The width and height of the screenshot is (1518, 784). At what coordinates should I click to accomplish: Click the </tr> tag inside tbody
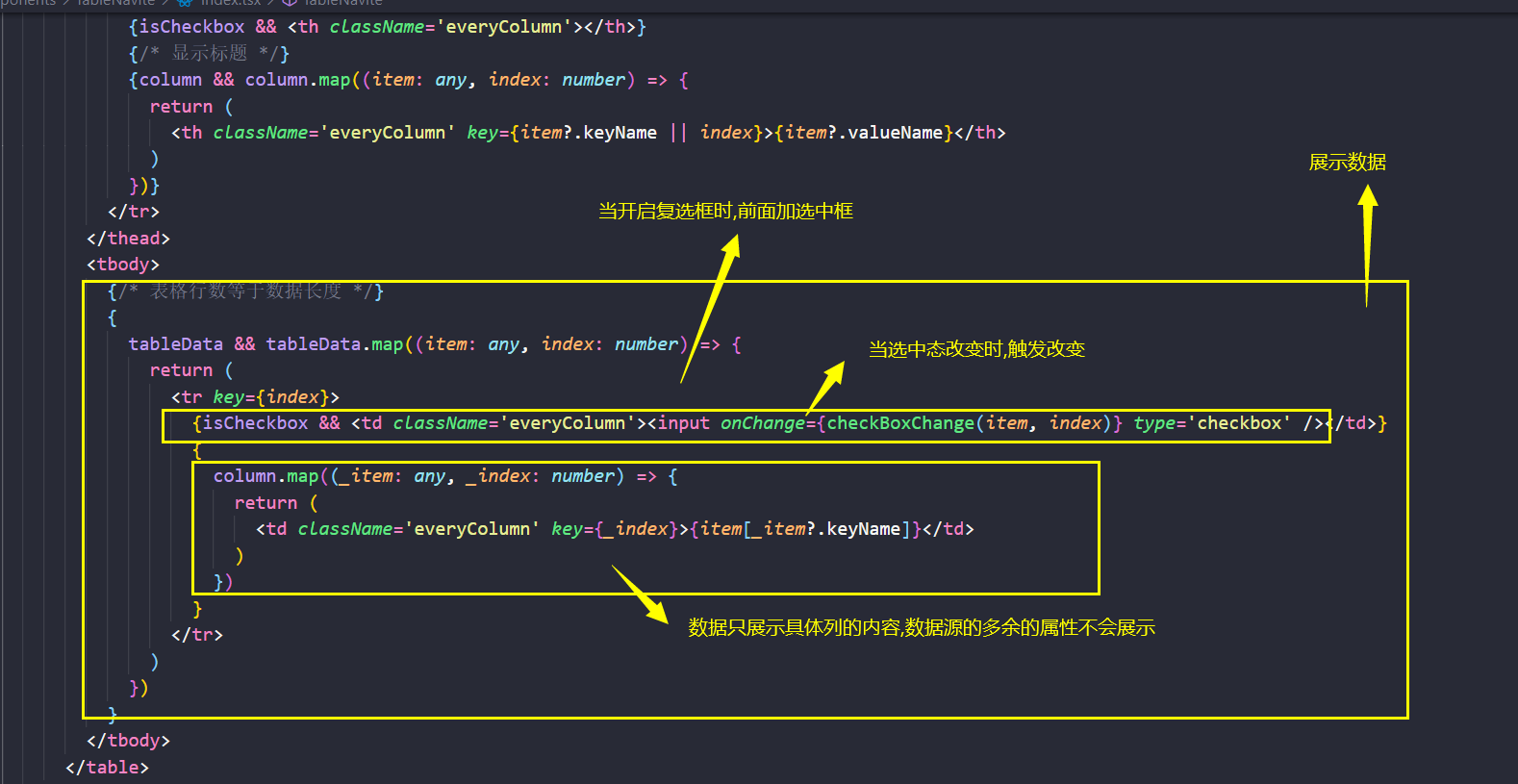coord(197,635)
